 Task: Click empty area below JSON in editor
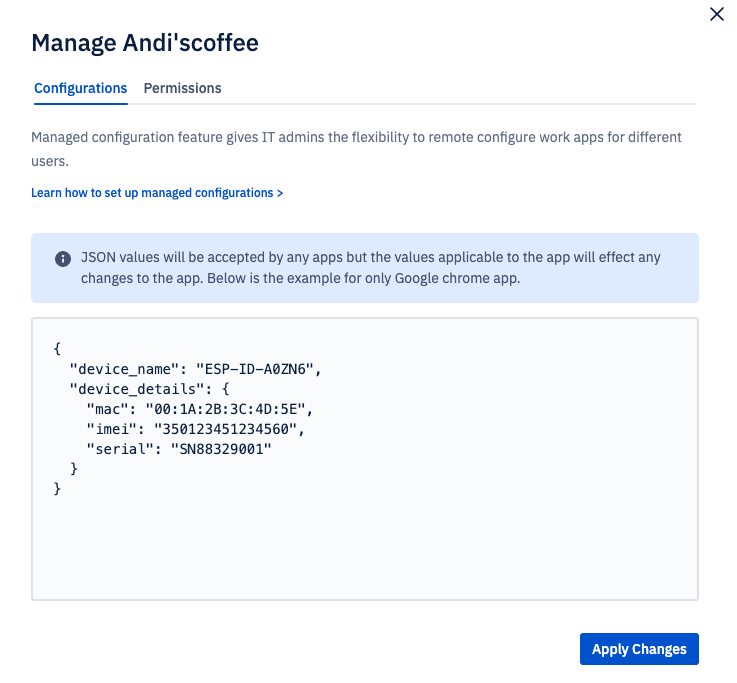coord(364,550)
